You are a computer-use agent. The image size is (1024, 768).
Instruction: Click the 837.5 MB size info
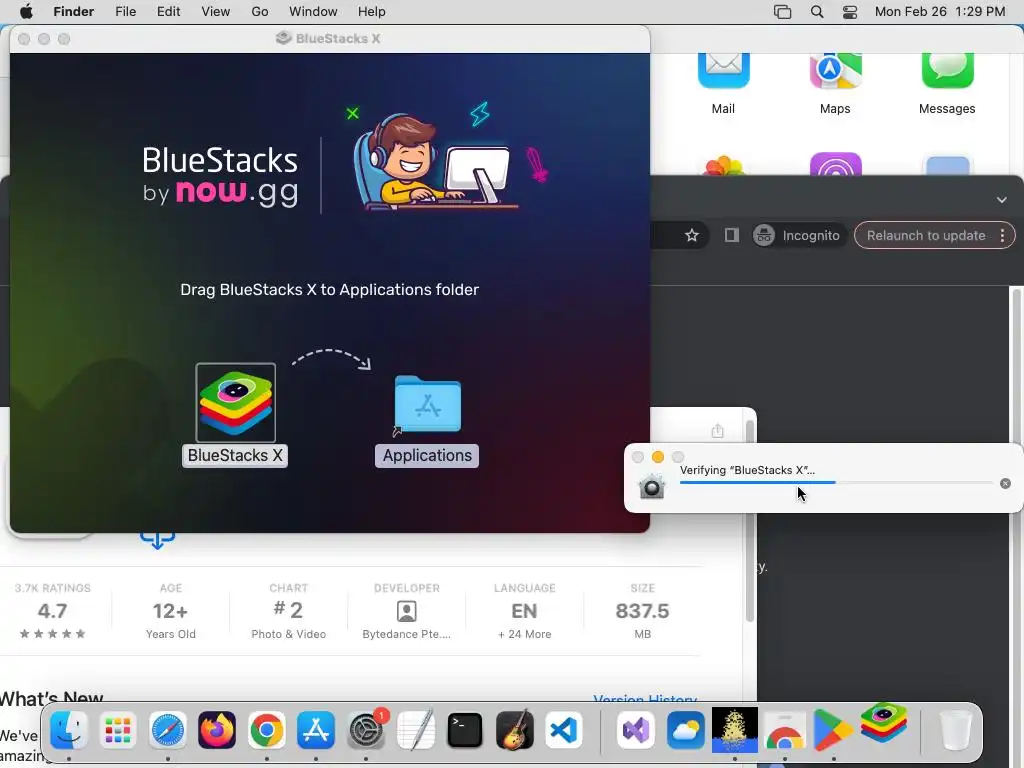(643, 611)
